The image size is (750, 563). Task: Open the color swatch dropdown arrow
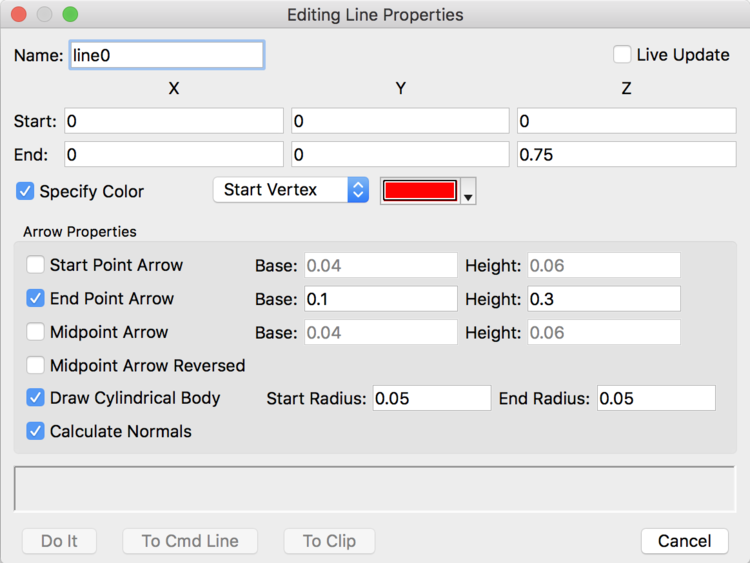coord(468,191)
